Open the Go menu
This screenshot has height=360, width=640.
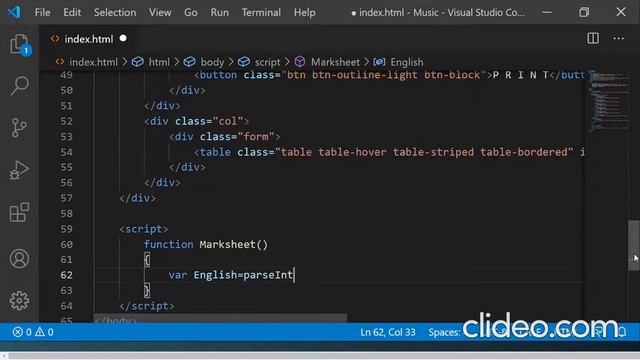191,12
